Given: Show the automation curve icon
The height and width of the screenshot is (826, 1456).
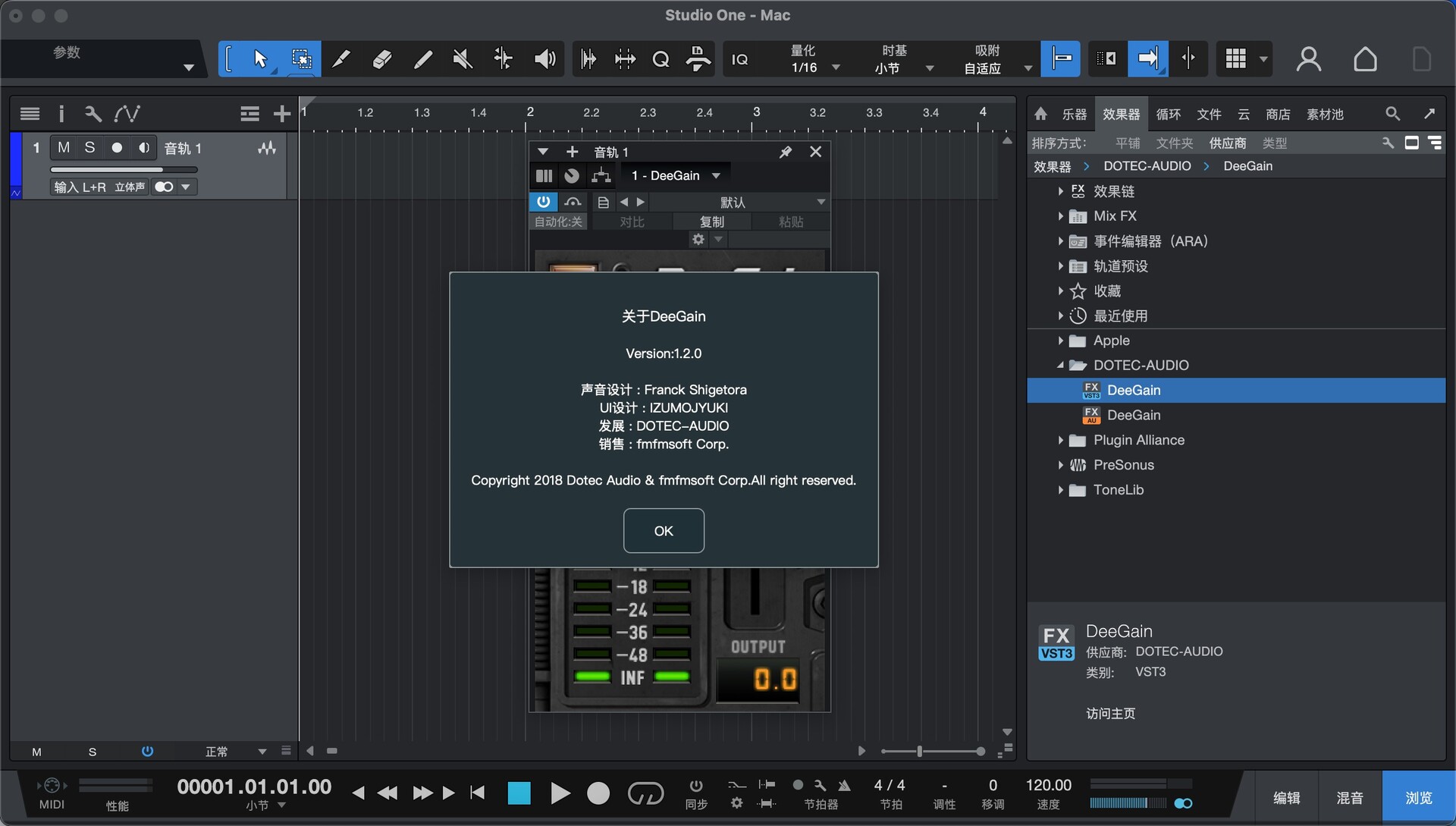Looking at the screenshot, I should coord(127,114).
